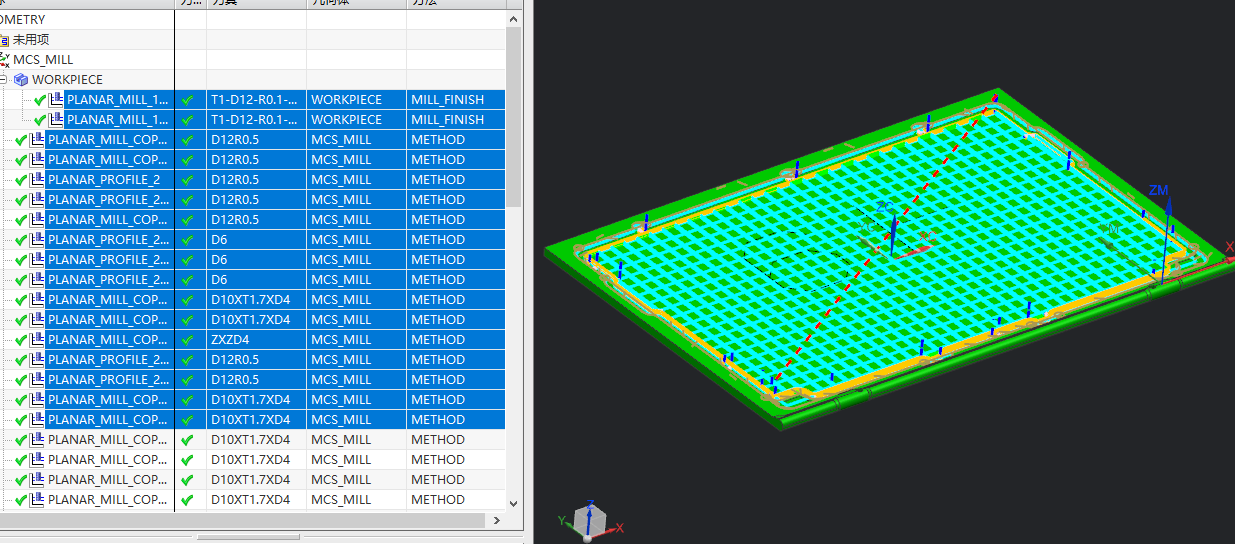The image size is (1235, 544).
Task: Click the lower horizontal scrollbar thumb below the list
Action: pos(248,538)
